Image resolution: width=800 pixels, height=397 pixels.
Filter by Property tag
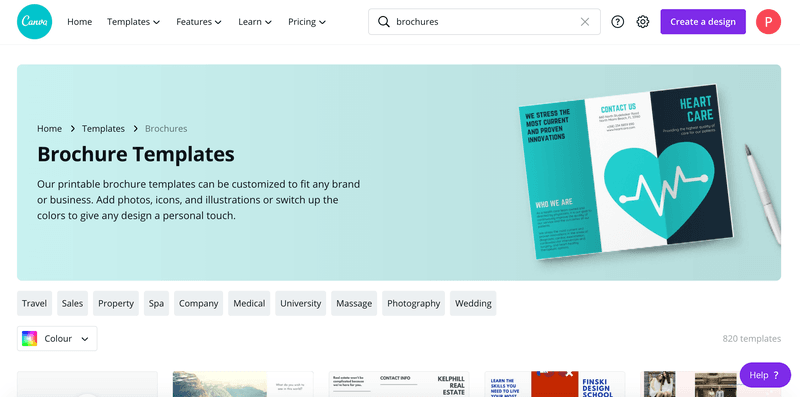(116, 303)
